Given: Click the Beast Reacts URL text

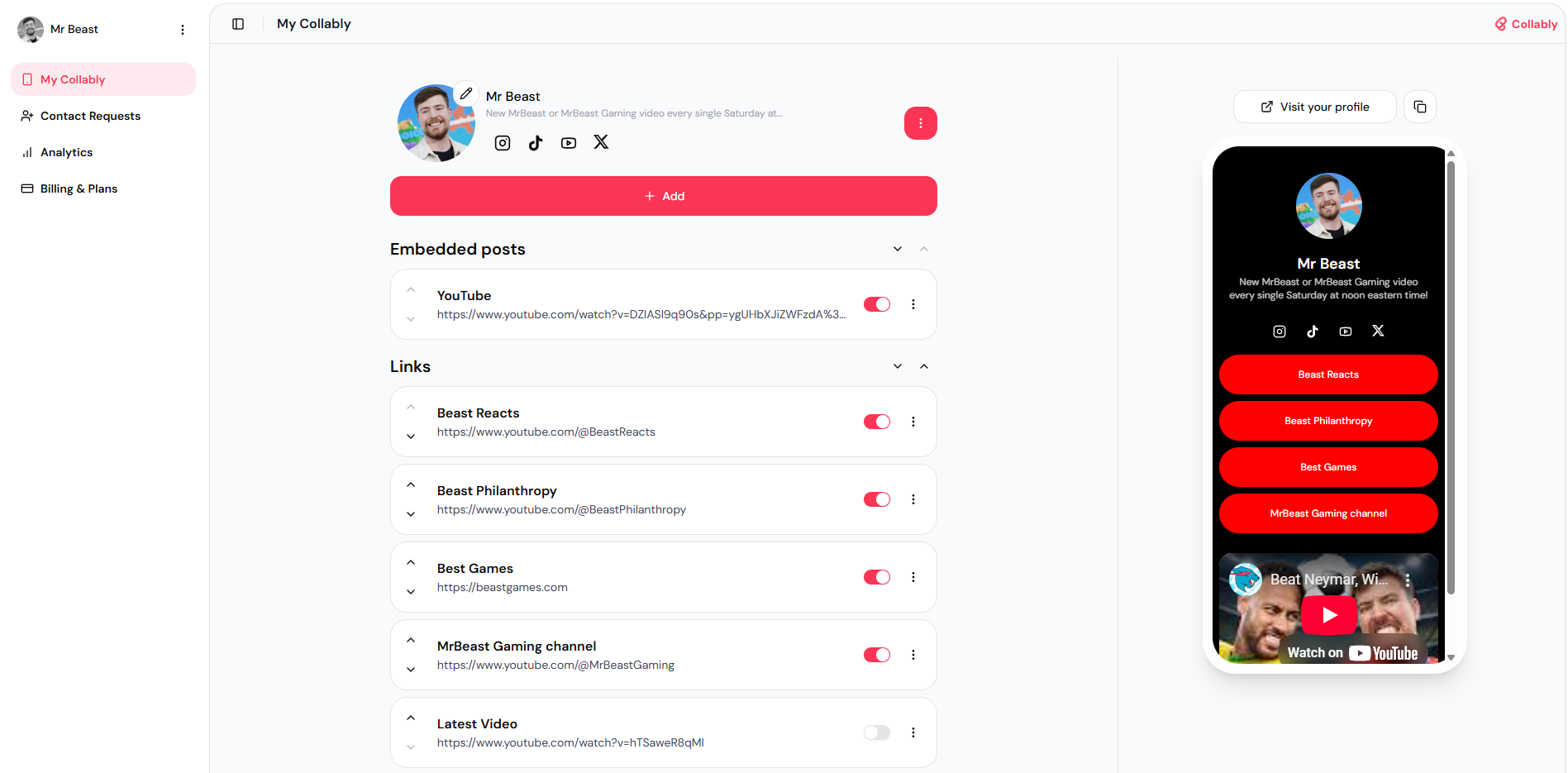Looking at the screenshot, I should (546, 432).
